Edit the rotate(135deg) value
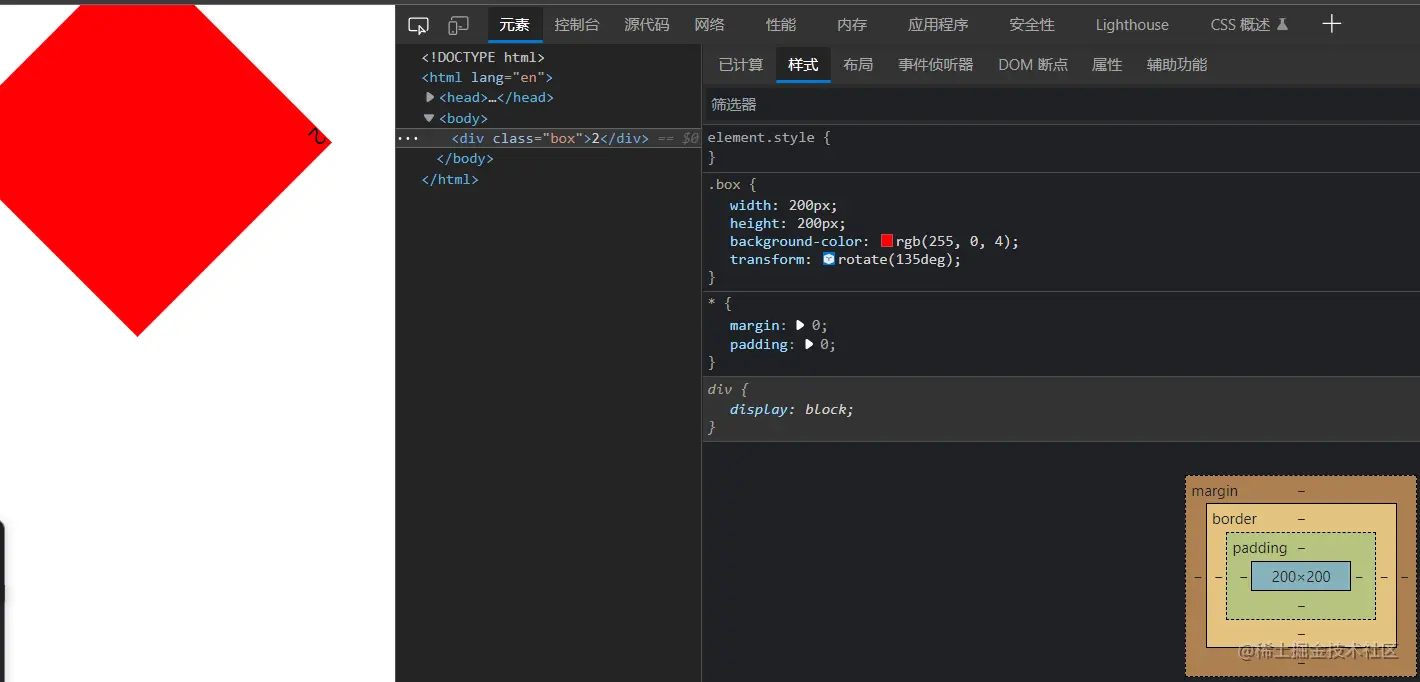 coord(896,259)
